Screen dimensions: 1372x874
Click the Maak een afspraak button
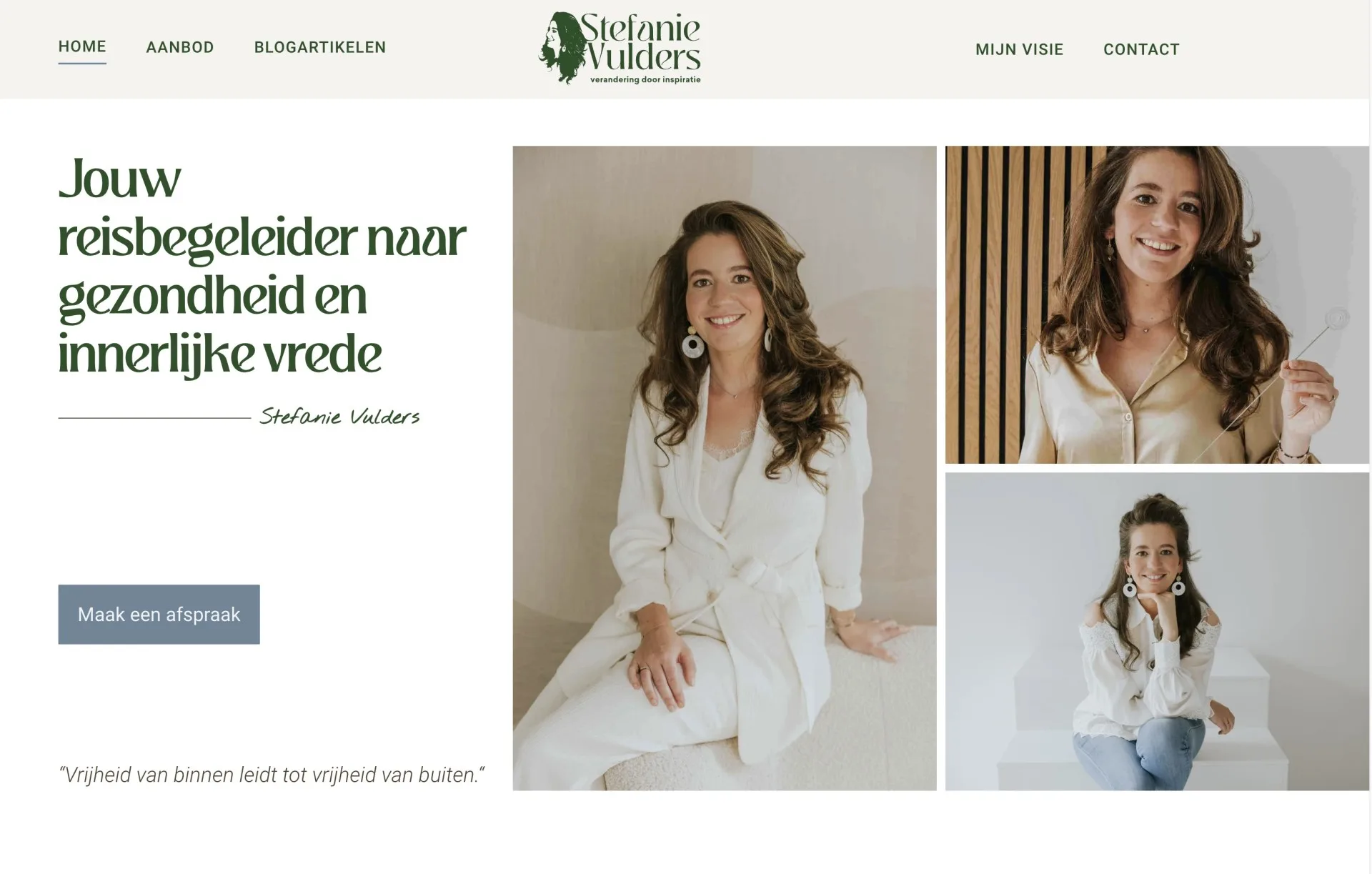point(159,615)
